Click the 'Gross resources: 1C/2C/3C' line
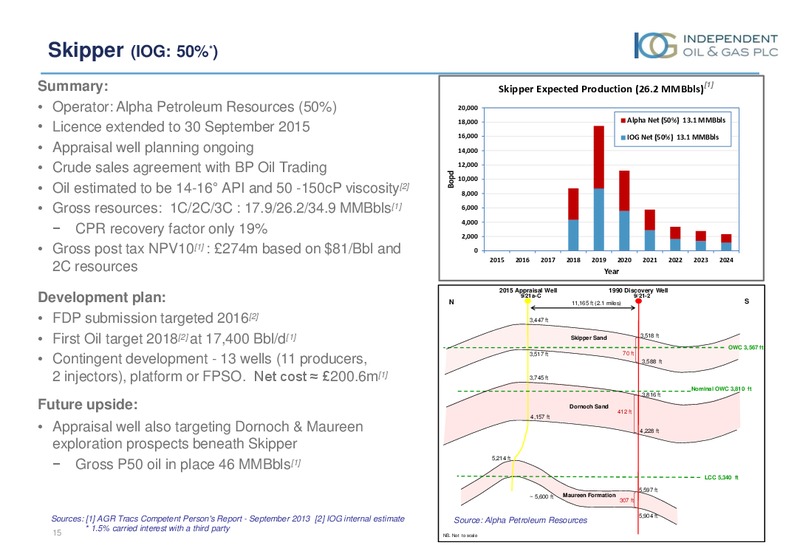Viewport: 800px width, 554px height. click(x=227, y=208)
